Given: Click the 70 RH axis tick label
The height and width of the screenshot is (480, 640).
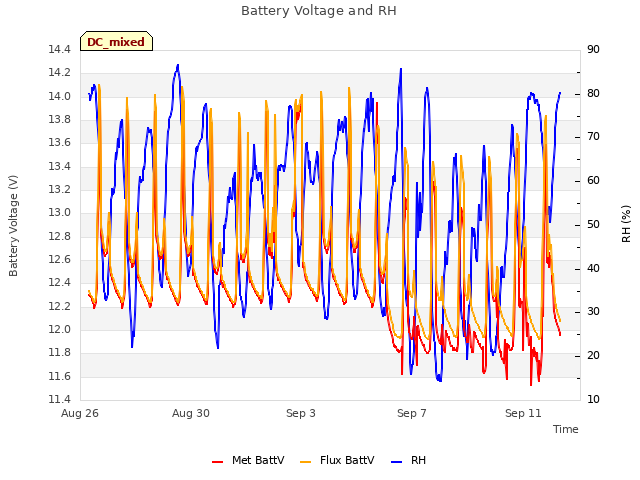Looking at the screenshot, I should 593,137.
